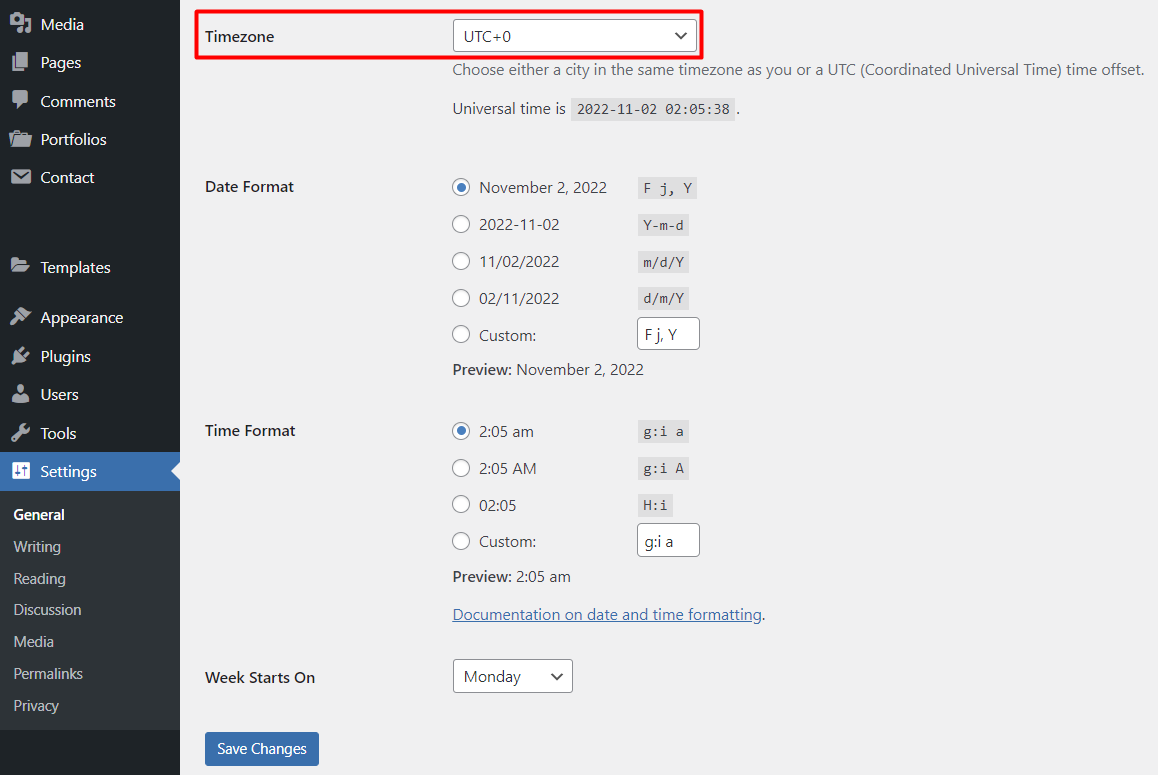Screen dimensions: 1158x775
Task: Open Plugins via plug icon
Action: coord(21,356)
